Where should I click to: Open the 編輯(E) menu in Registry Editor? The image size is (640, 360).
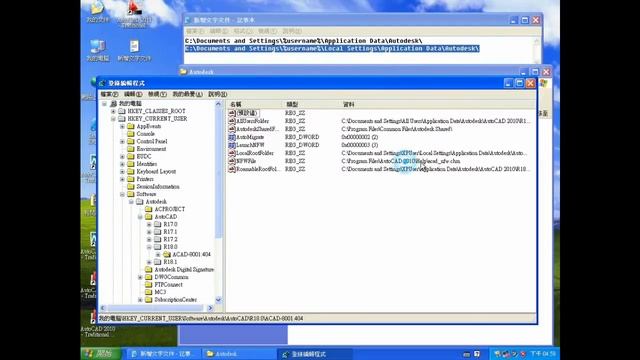133,94
